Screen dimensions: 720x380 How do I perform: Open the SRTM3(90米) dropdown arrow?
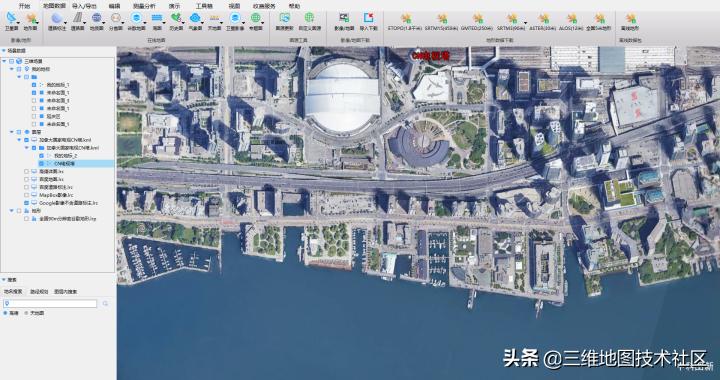click(x=525, y=22)
